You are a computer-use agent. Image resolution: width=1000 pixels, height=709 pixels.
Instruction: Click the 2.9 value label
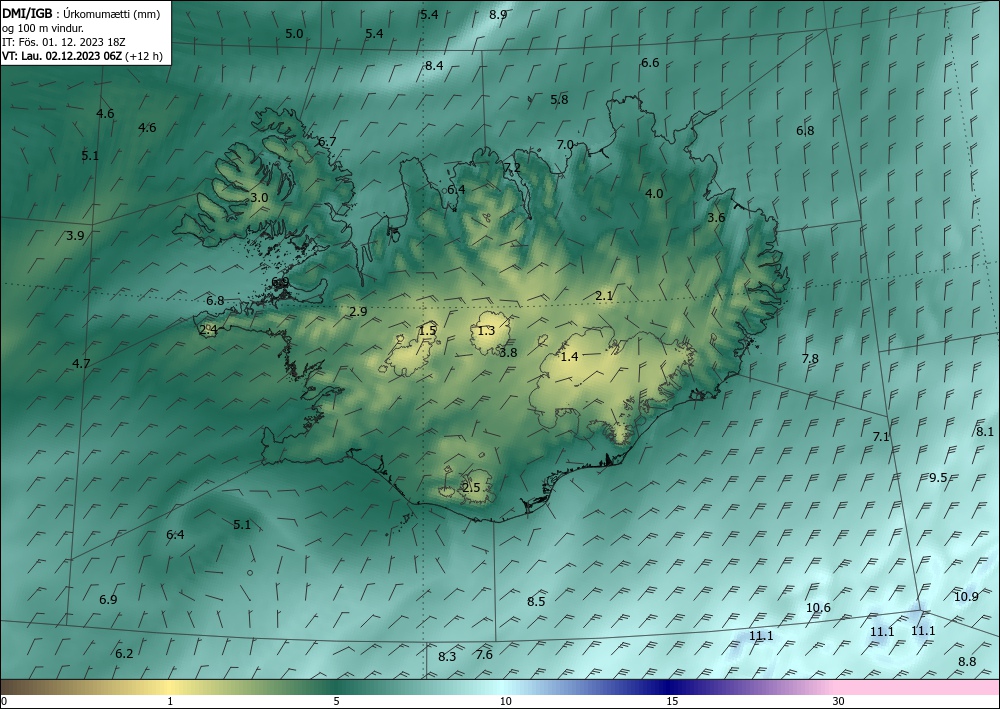358,311
